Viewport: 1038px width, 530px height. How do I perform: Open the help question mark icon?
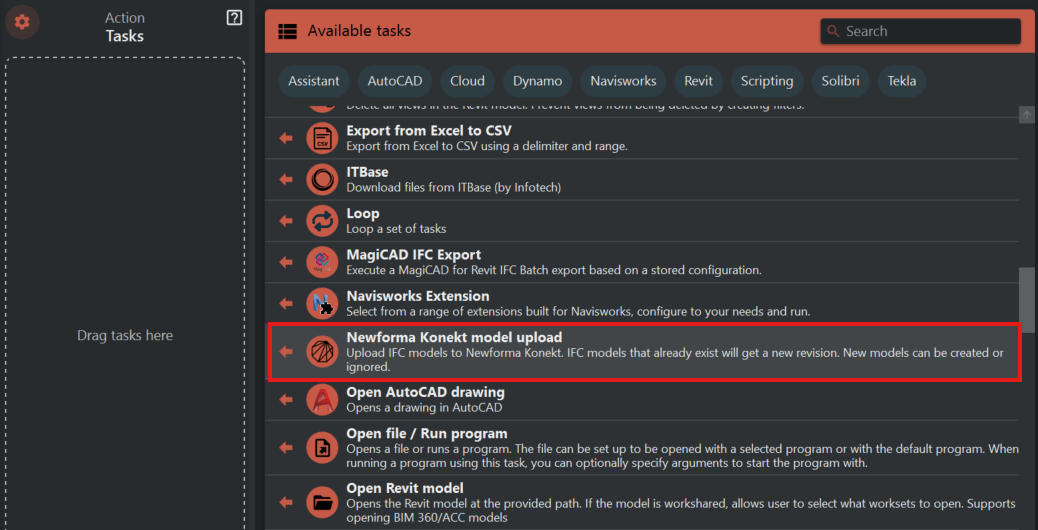(234, 19)
